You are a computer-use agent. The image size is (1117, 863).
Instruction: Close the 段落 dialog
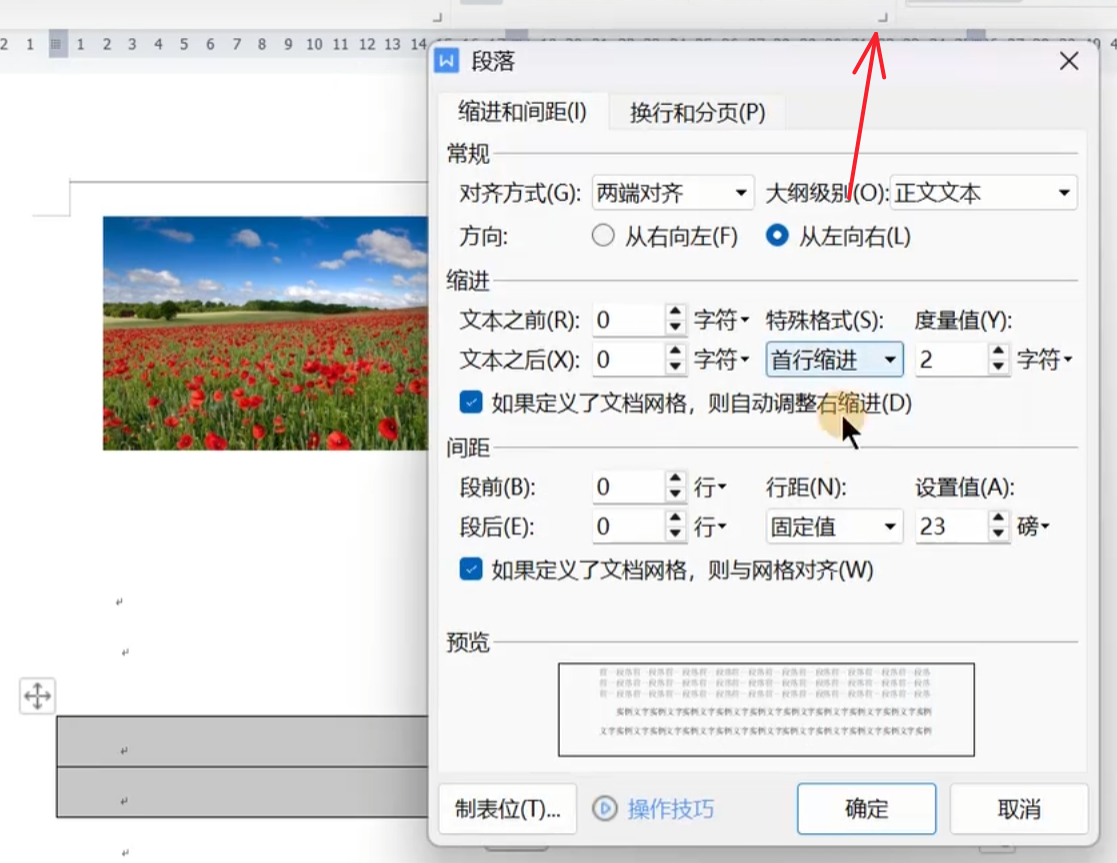1069,61
